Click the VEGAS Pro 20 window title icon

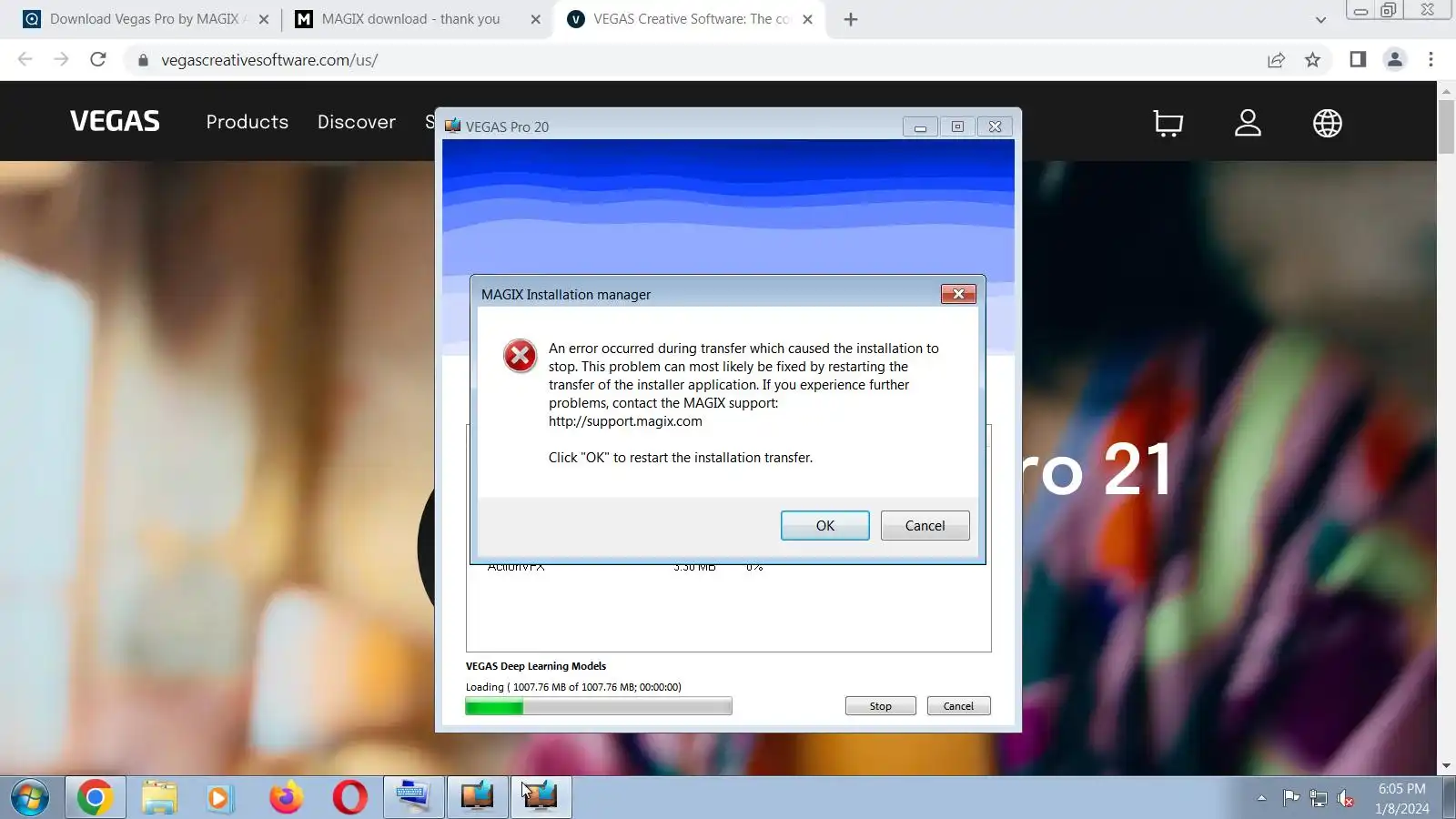pos(452,126)
